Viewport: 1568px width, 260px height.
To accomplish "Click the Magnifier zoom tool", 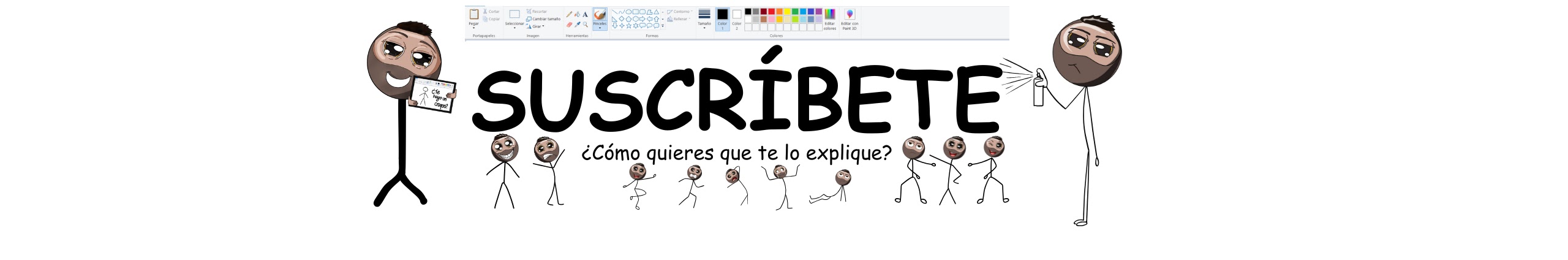I will (585, 25).
